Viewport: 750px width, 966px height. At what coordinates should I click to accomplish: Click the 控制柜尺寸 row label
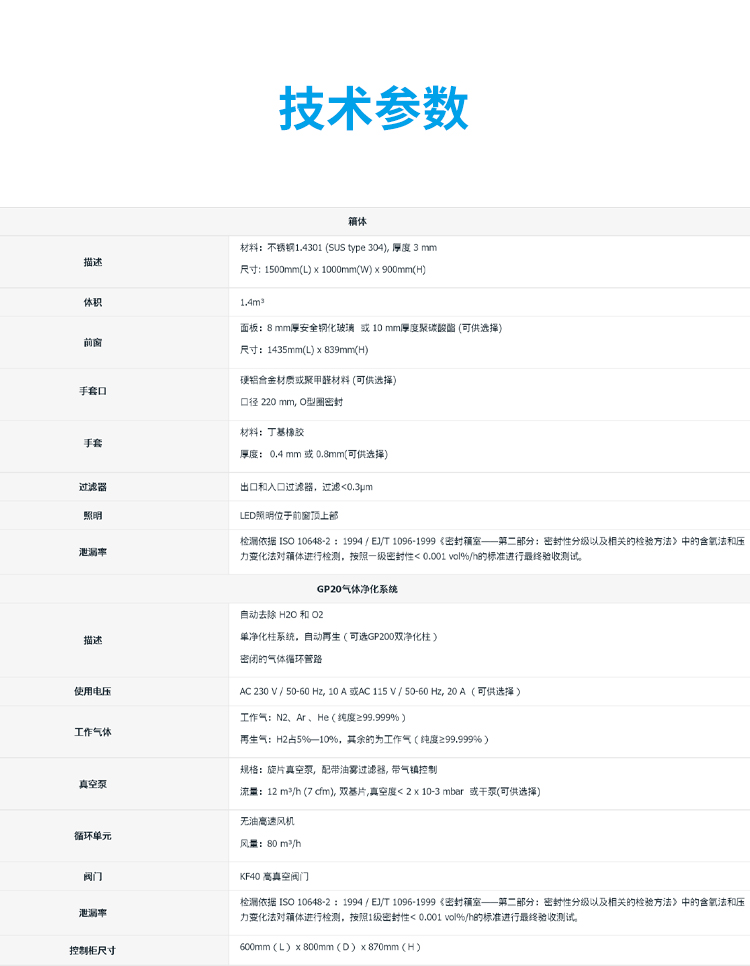pos(93,949)
